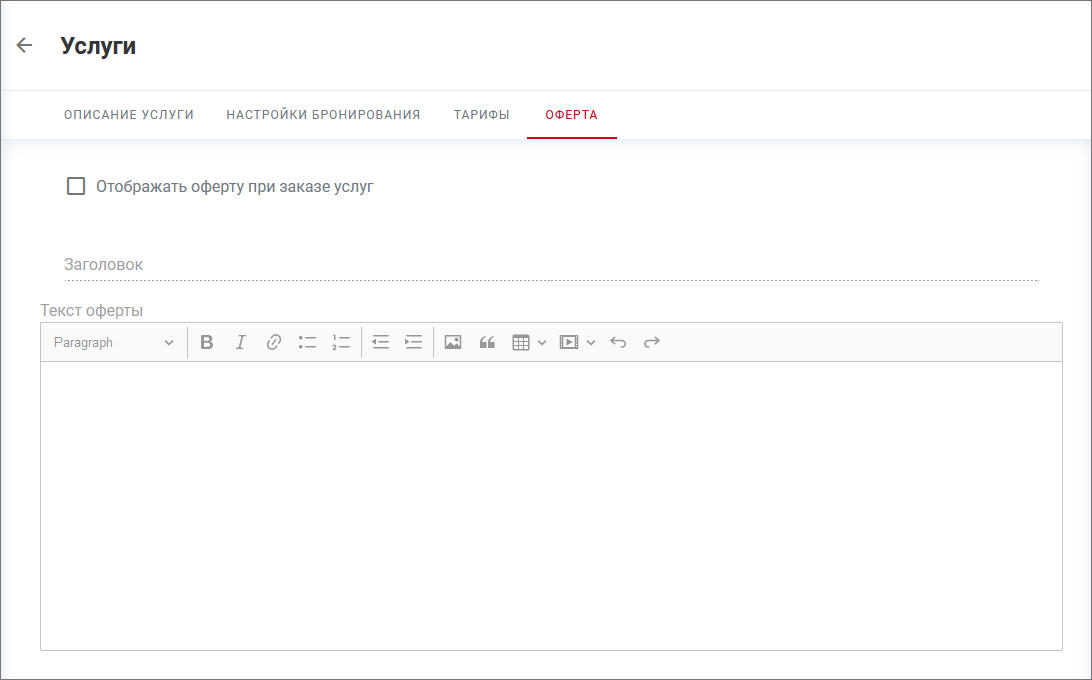Open the Paragraph heading style dropdown

coord(113,342)
